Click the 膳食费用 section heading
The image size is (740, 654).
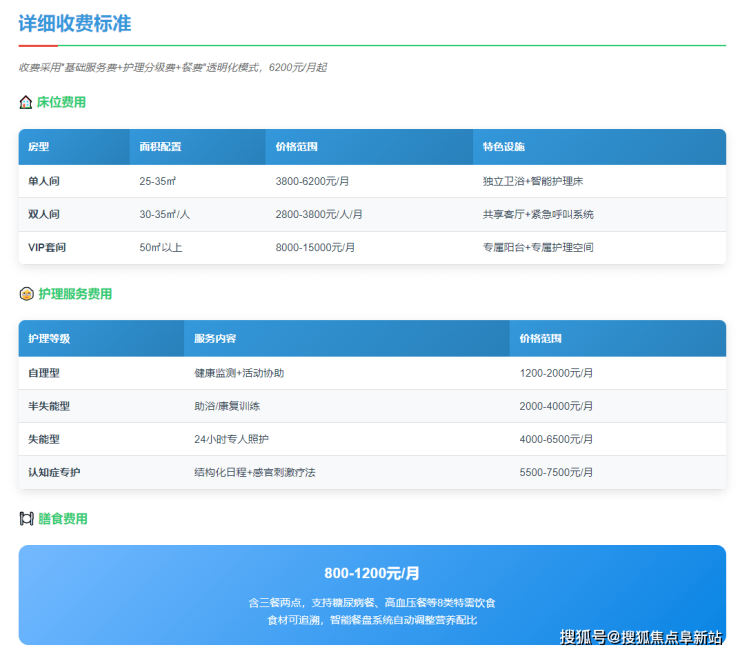click(62, 519)
